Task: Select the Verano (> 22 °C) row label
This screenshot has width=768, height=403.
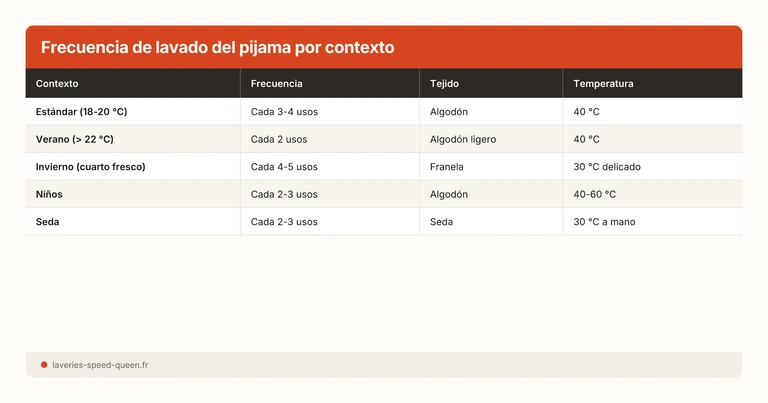Action: 75,139
